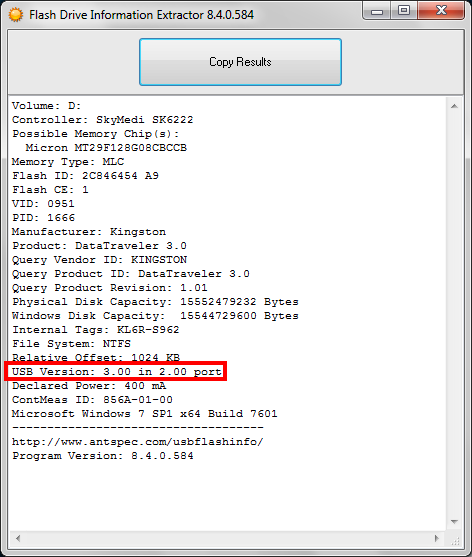Click the vertical scrollbar up arrow

[x=454, y=106]
